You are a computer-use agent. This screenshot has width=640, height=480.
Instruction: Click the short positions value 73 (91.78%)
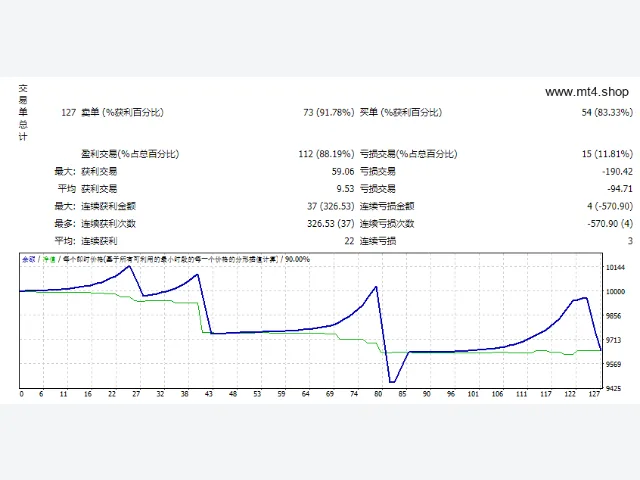pos(329,112)
